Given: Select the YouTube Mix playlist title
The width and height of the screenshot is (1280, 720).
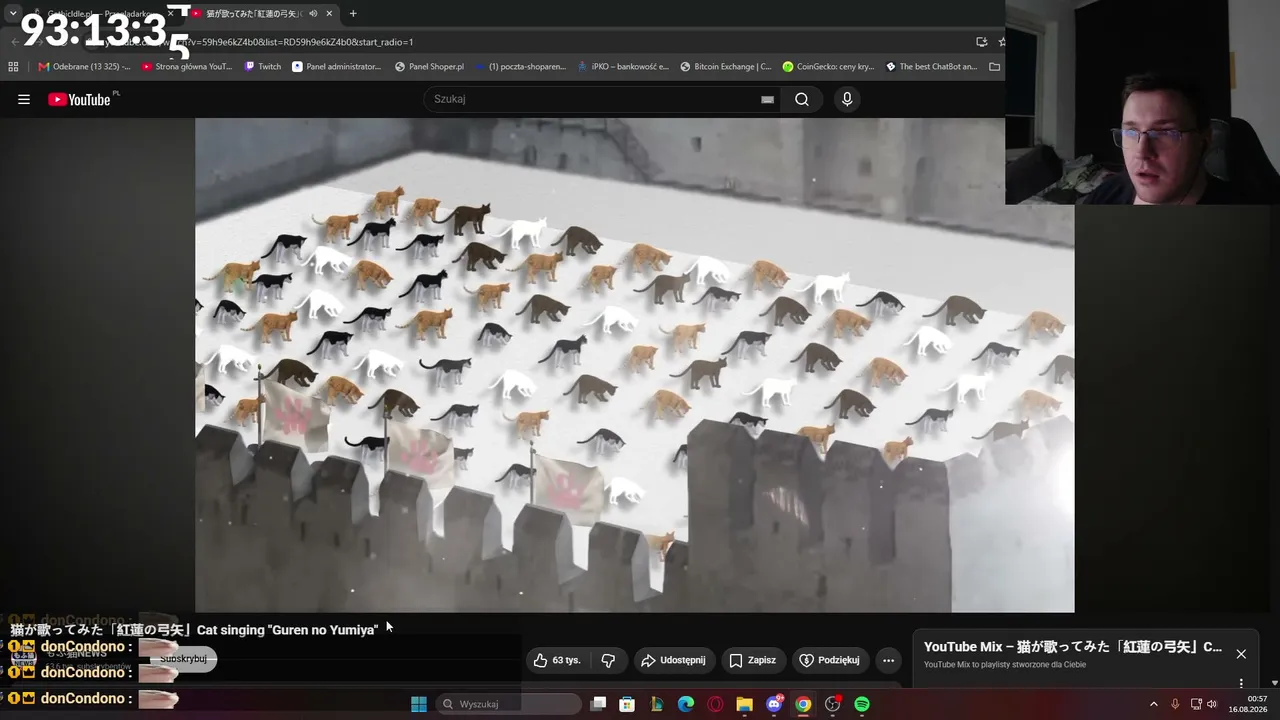Looking at the screenshot, I should 1073,647.
